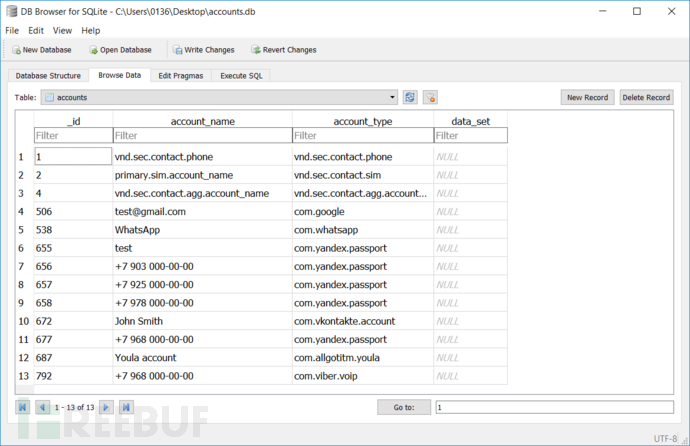This screenshot has width=690, height=446.
Task: Open the Table selection dropdown
Action: click(219, 97)
